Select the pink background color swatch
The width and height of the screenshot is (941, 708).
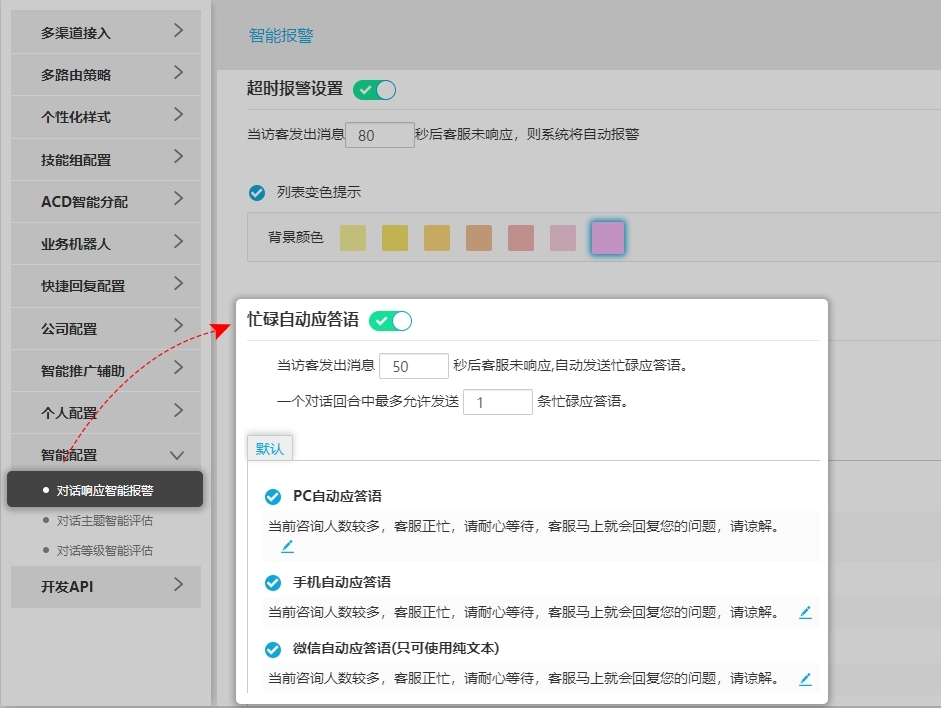point(561,237)
